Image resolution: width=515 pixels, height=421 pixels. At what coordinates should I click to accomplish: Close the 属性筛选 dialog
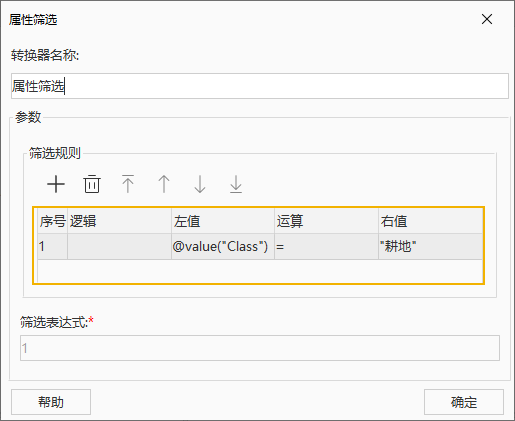click(487, 19)
